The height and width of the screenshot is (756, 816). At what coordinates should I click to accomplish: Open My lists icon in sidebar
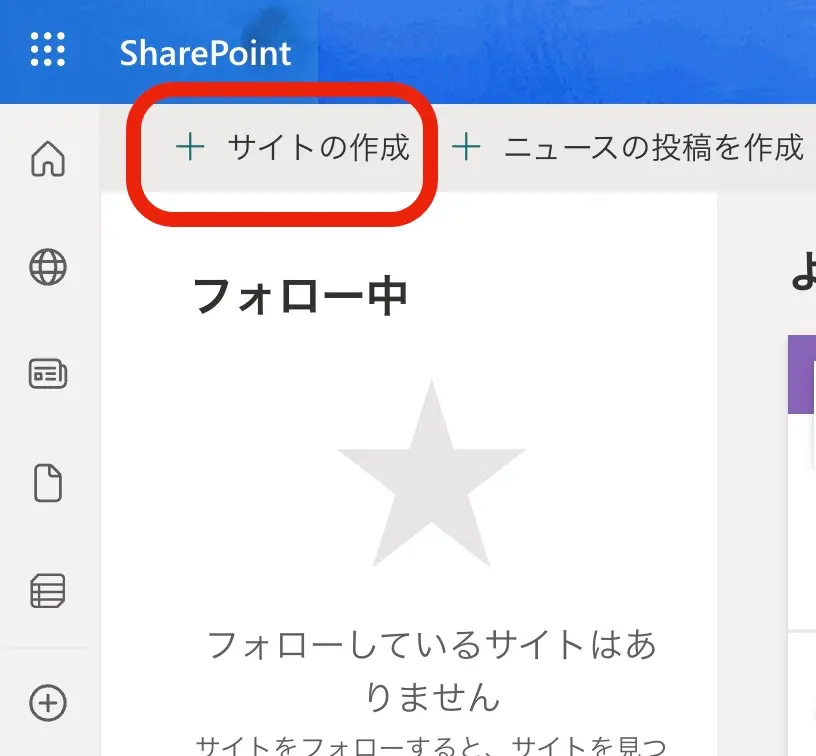pyautogui.click(x=48, y=592)
